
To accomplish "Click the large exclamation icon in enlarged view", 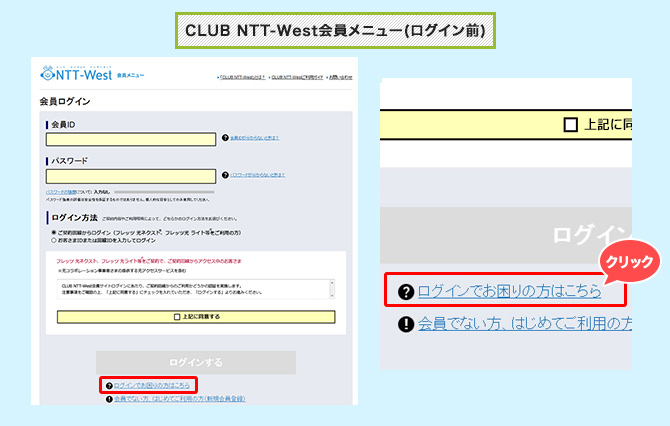I will point(406,324).
